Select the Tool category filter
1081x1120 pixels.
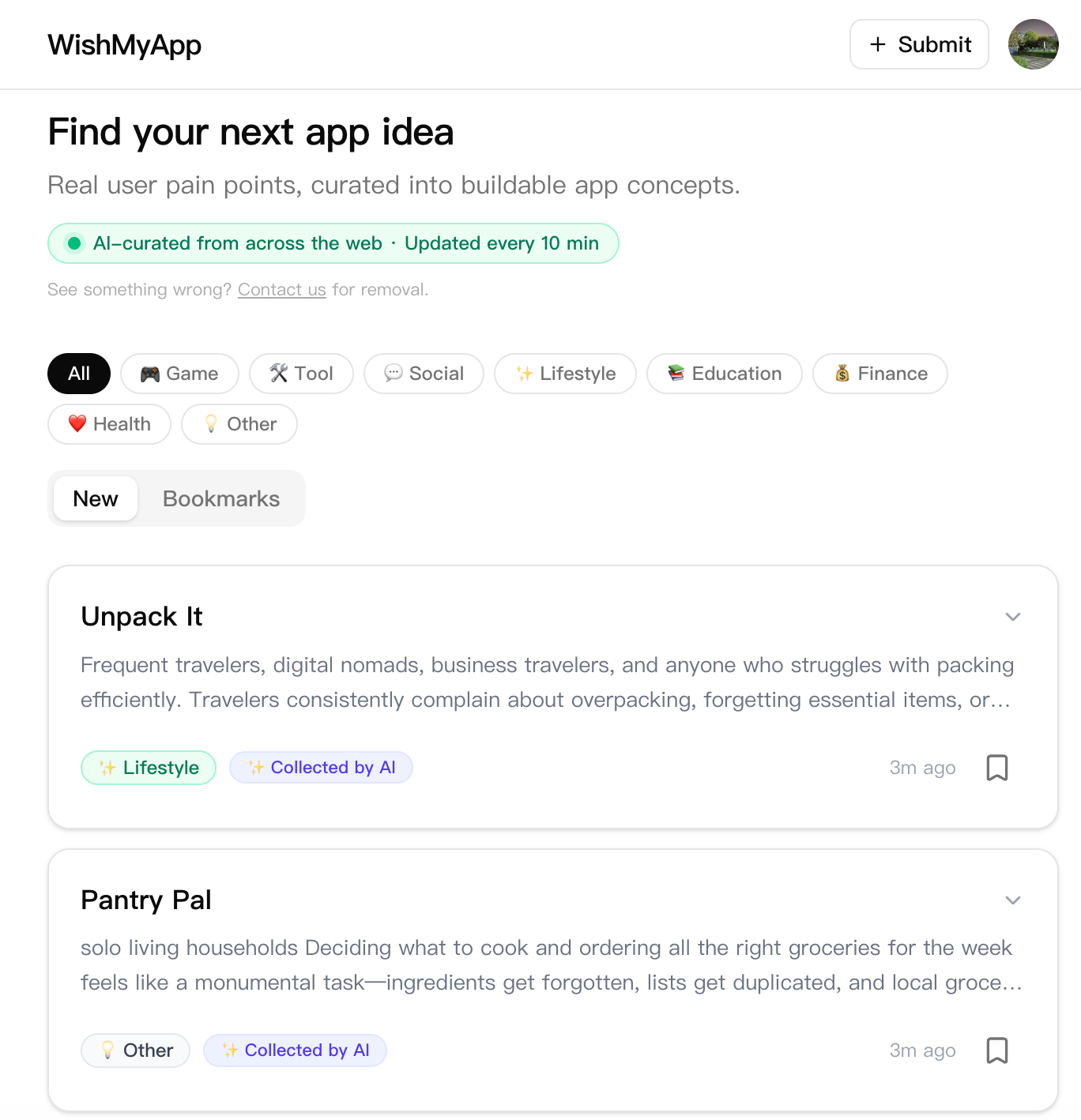(x=300, y=374)
